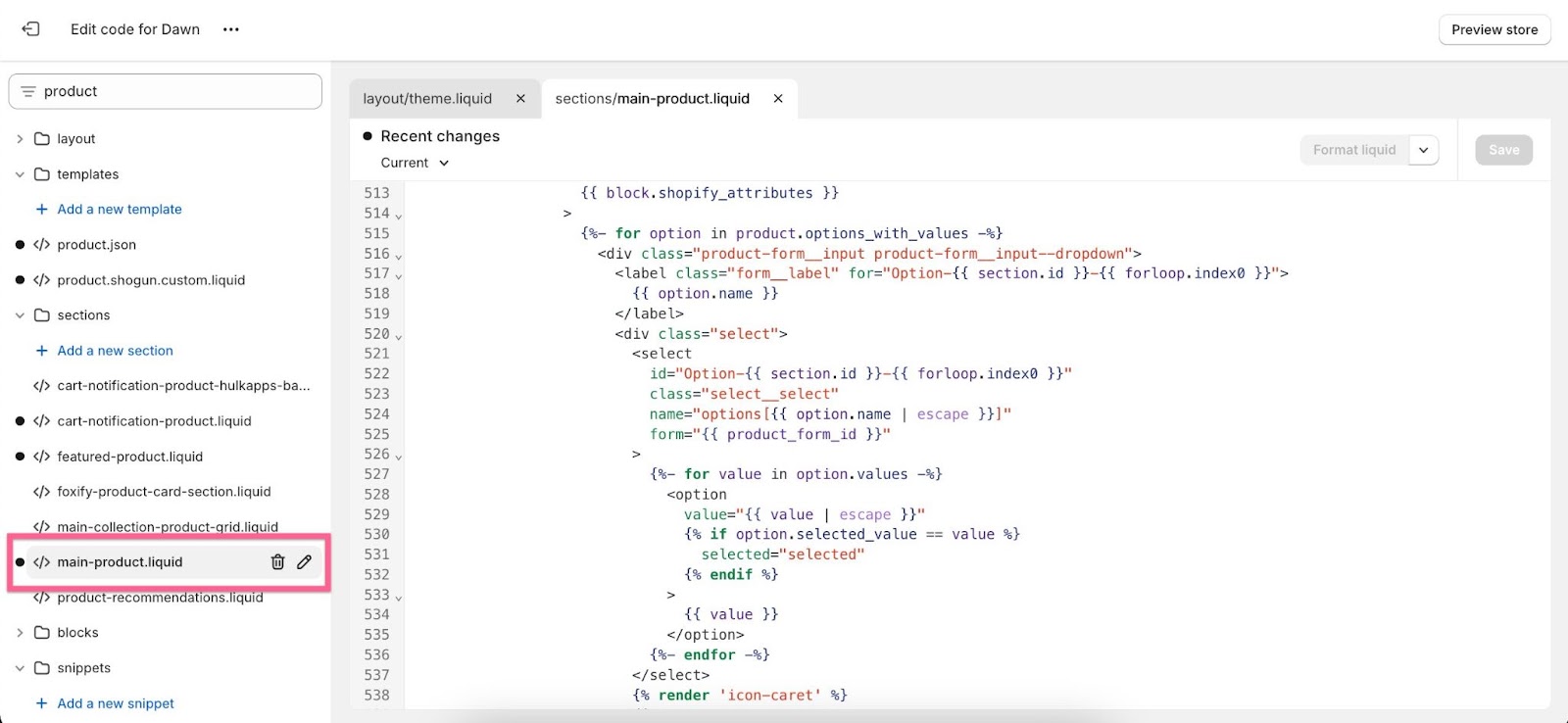Click code file icon of foxify-product-card-section.liquid
Image resolution: width=1568 pixels, height=723 pixels.
point(41,492)
